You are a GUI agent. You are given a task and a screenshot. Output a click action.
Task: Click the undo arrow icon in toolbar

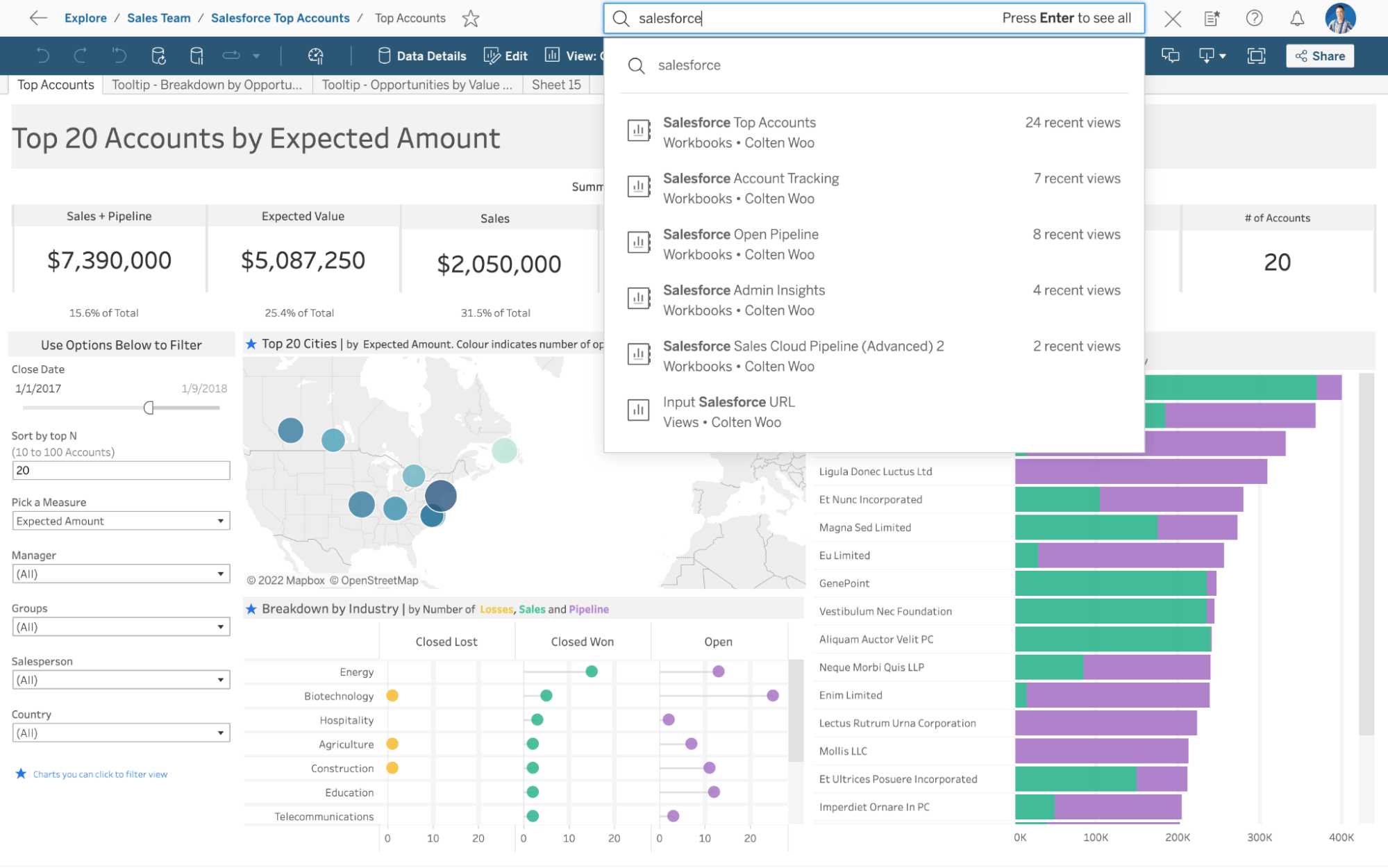[x=41, y=56]
